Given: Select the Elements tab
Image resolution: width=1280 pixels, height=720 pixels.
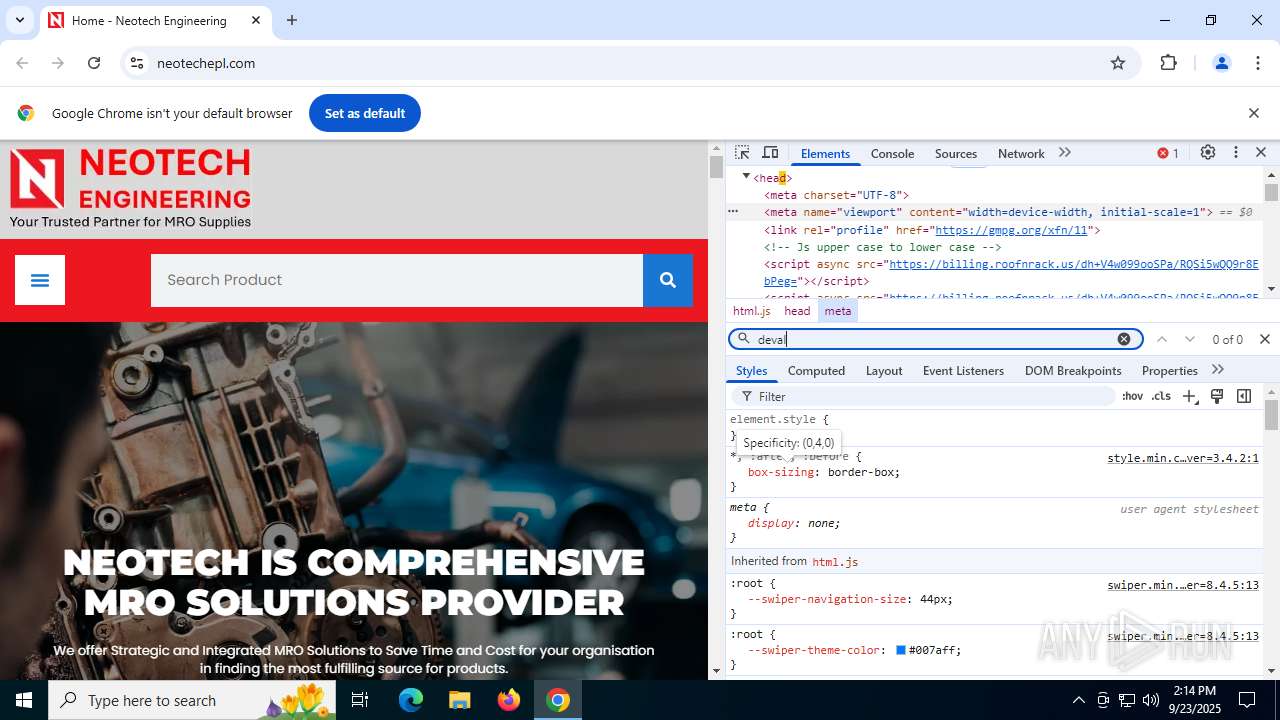Looking at the screenshot, I should pos(825,153).
